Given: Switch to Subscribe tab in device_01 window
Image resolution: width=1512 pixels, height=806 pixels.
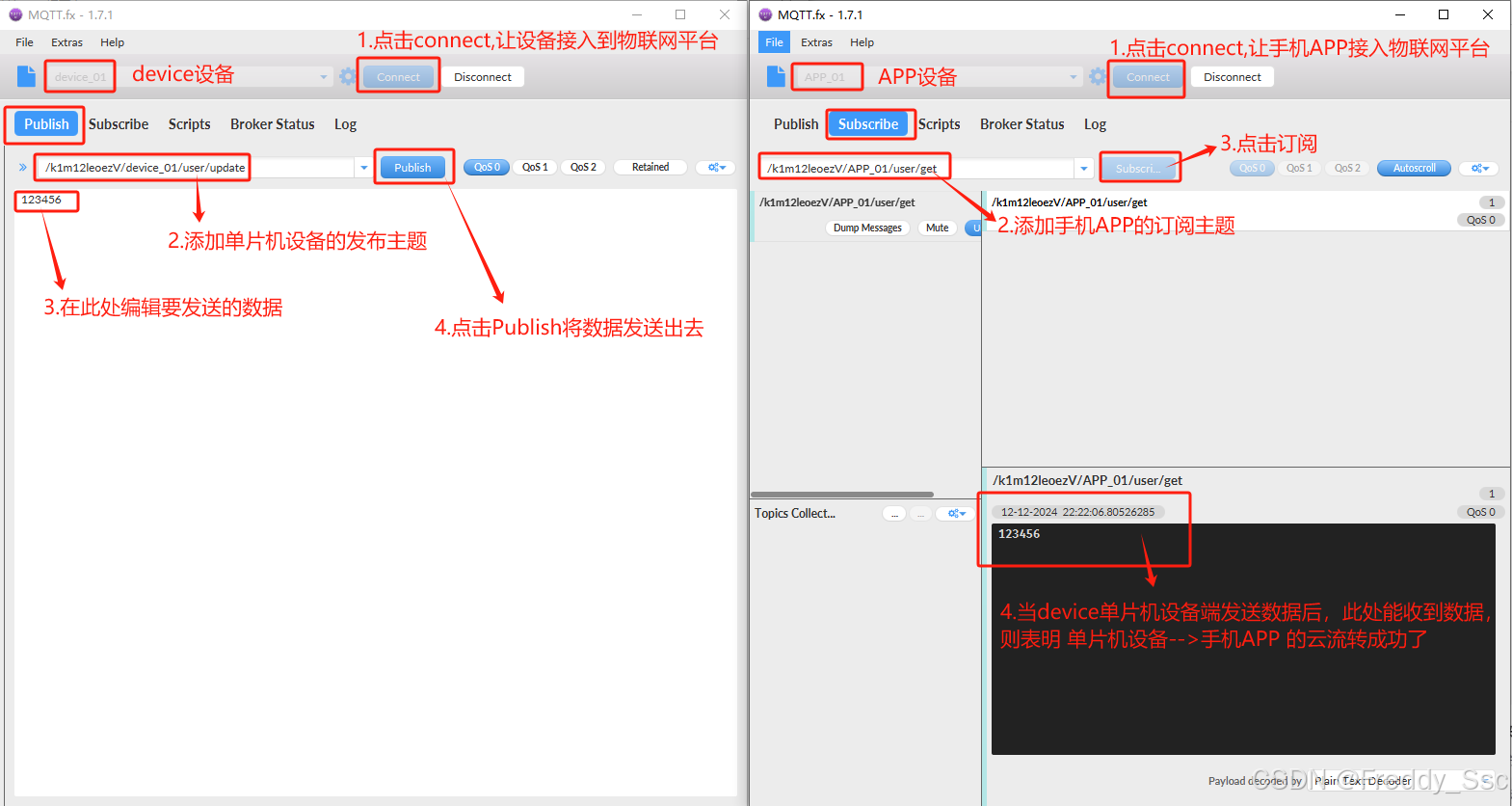Looking at the screenshot, I should [x=119, y=124].
